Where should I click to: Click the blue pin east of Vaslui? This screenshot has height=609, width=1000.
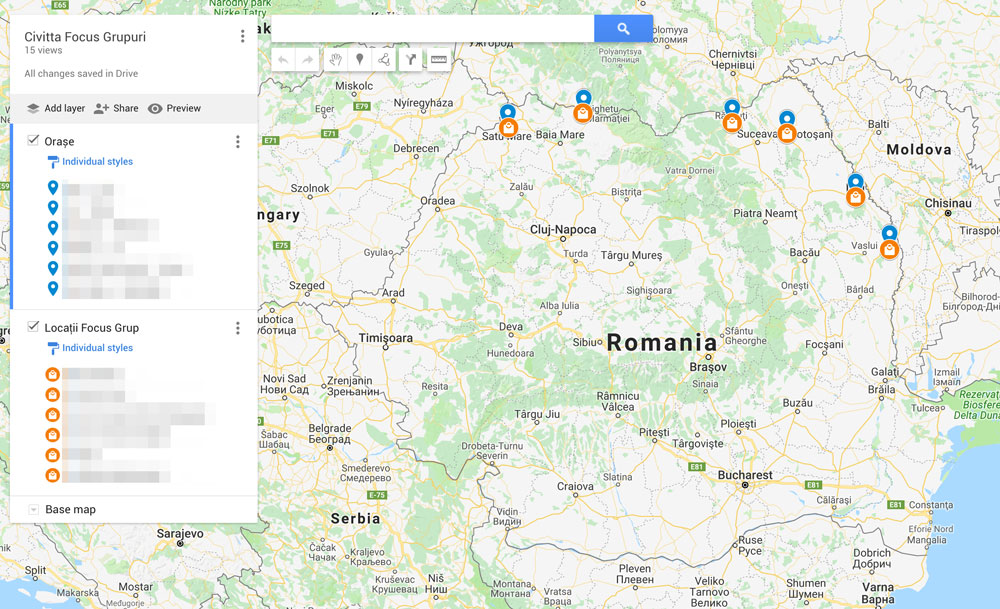click(x=890, y=233)
